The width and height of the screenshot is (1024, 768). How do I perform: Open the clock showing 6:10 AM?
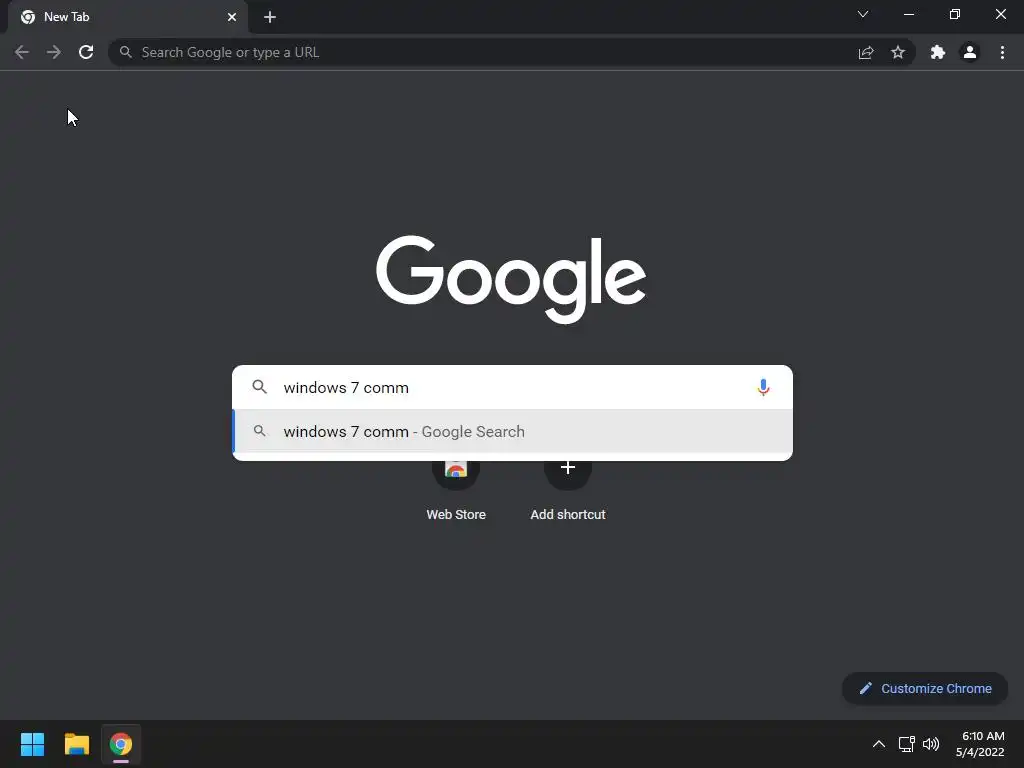(980, 744)
